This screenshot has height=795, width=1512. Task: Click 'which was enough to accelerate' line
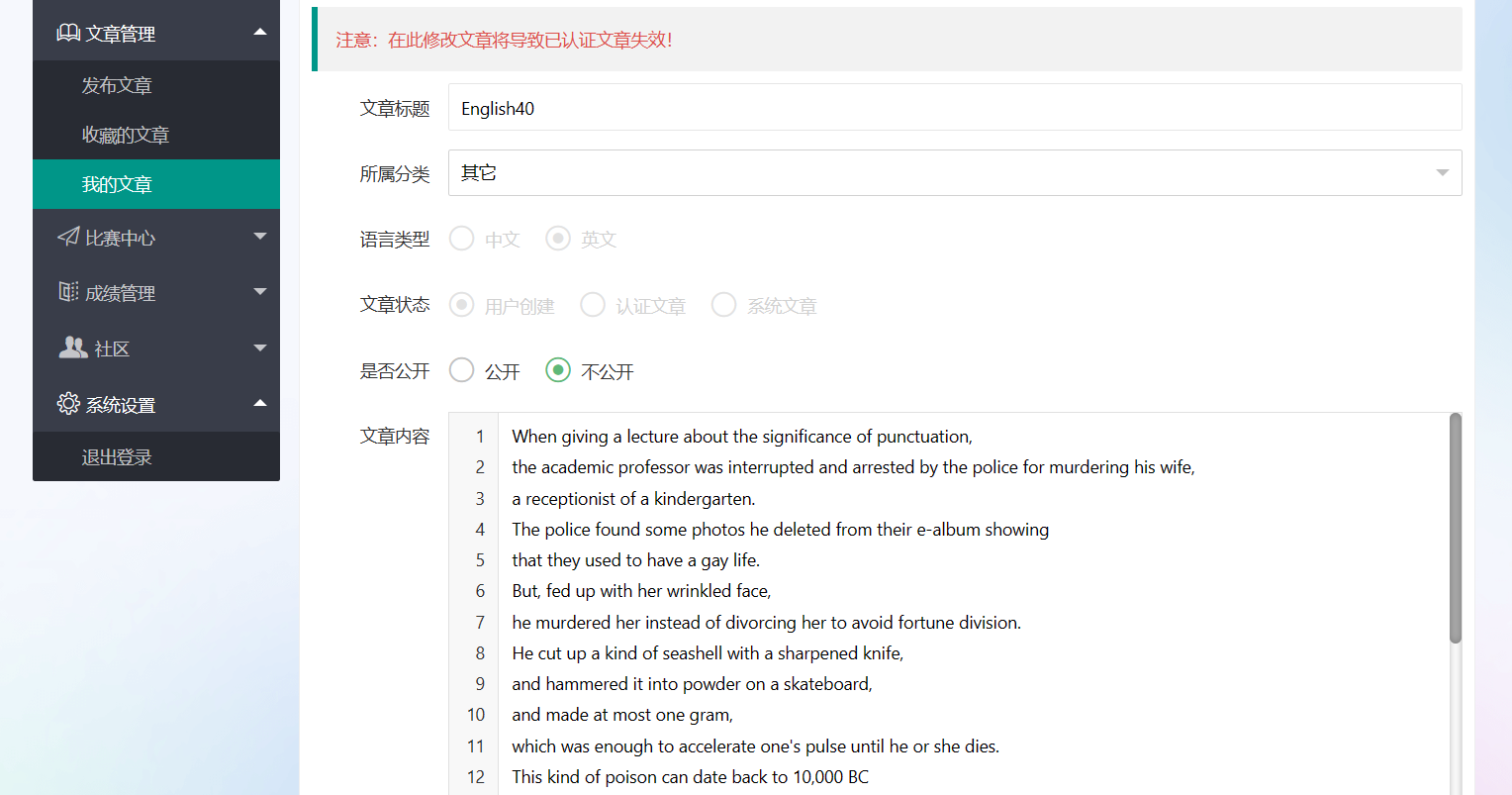[x=755, y=746]
